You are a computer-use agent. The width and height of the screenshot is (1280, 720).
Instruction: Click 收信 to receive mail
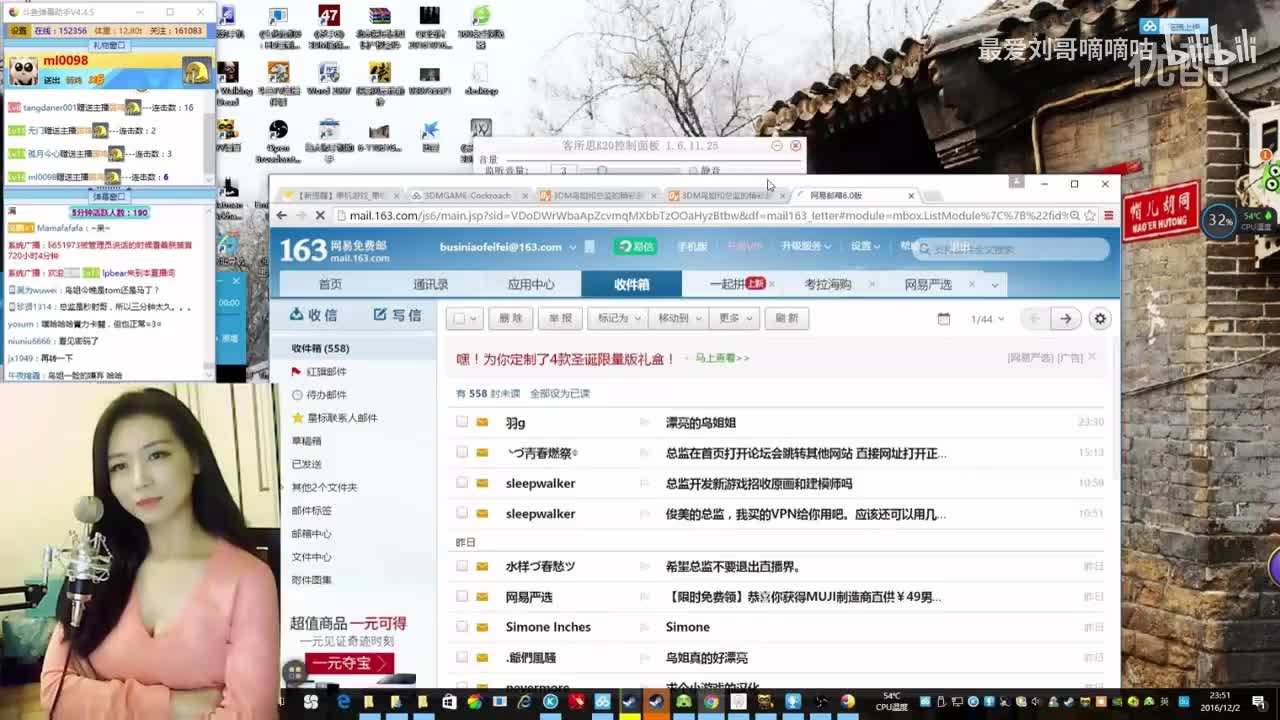point(313,315)
